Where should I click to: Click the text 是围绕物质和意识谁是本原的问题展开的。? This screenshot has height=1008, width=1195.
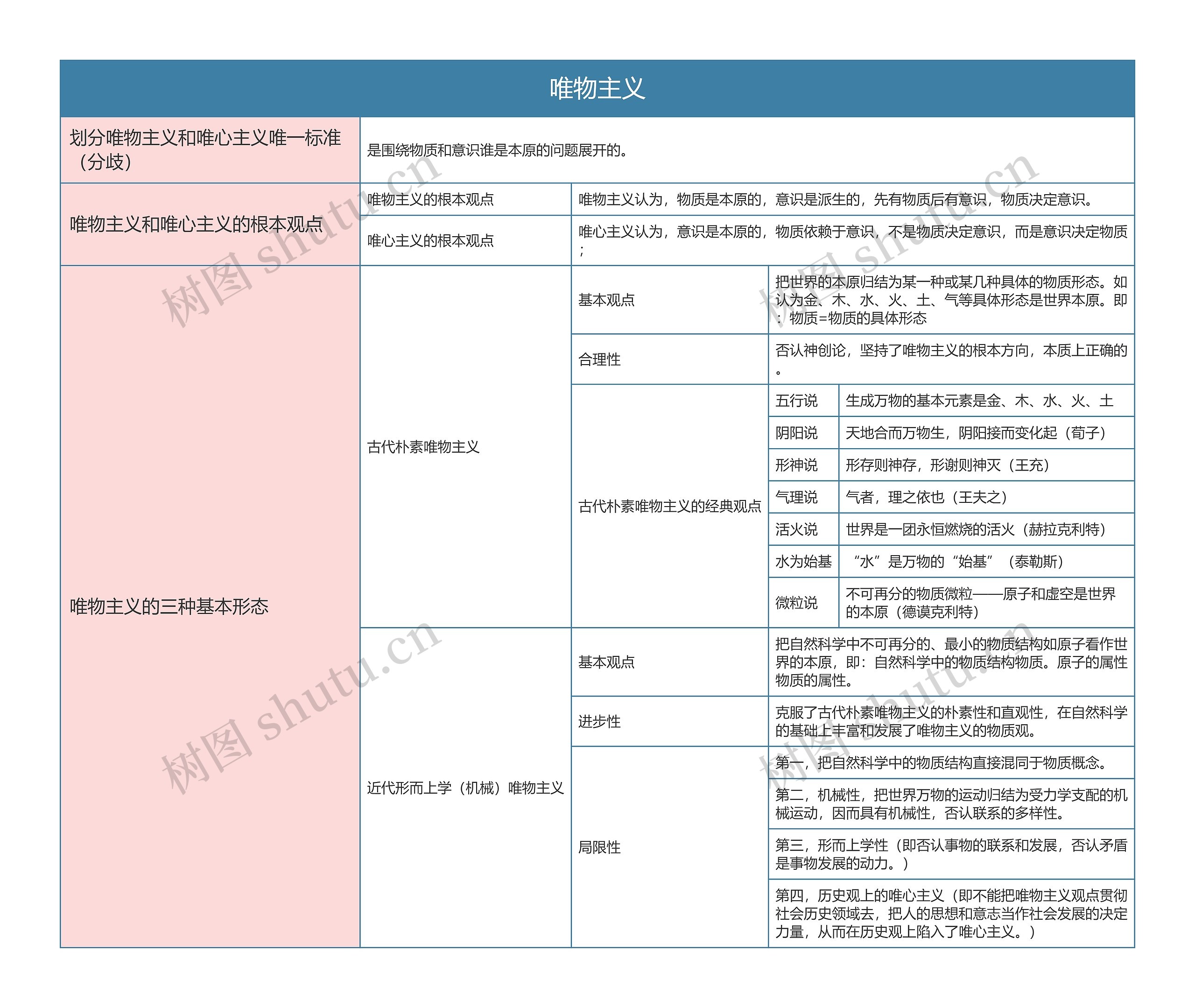click(498, 150)
